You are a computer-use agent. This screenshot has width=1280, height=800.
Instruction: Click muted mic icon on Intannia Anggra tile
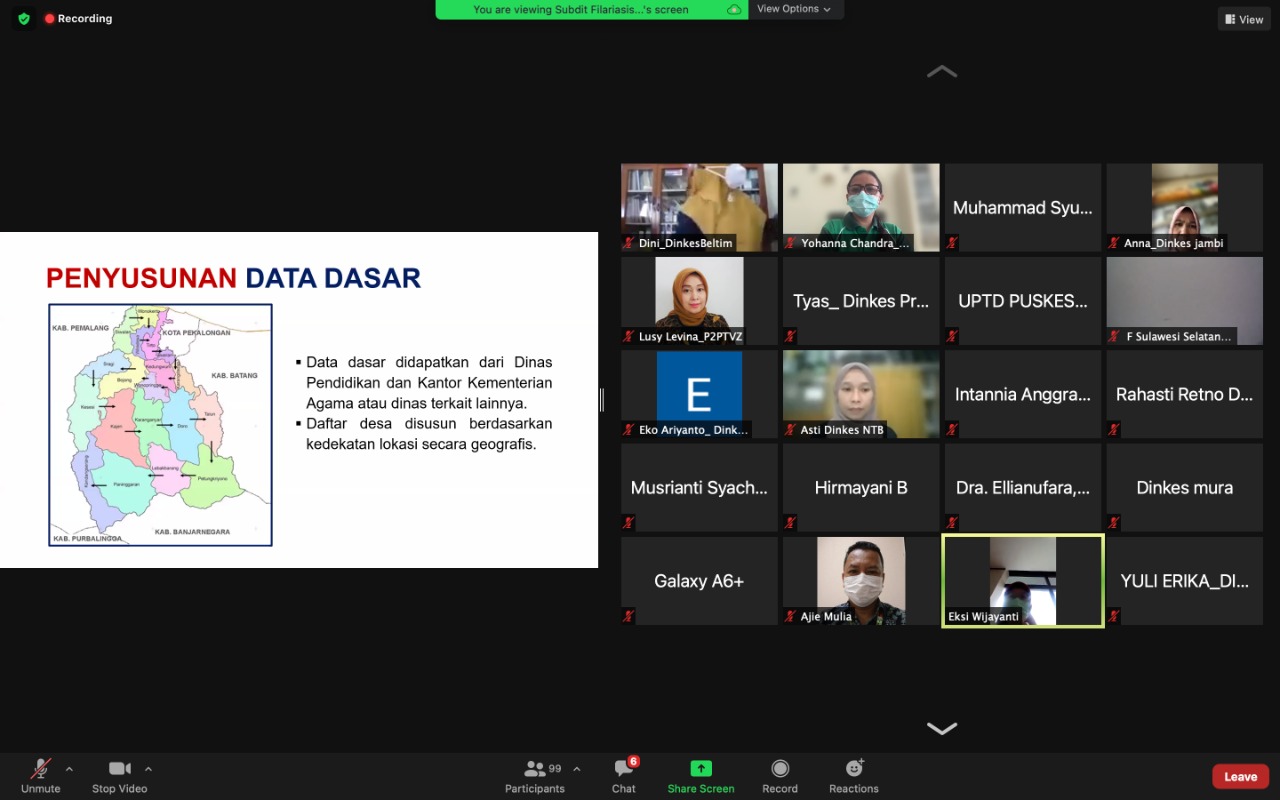(952, 430)
